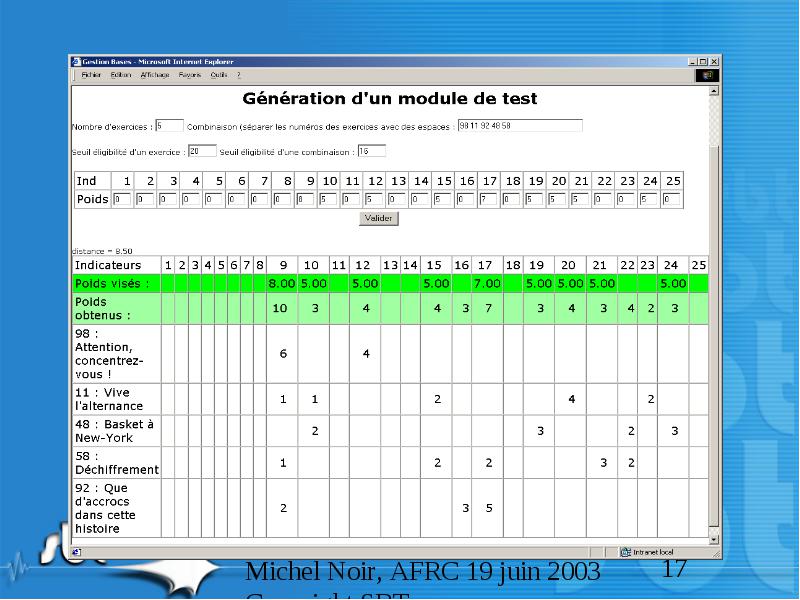Click the Intranet local zone icon

click(x=626, y=552)
